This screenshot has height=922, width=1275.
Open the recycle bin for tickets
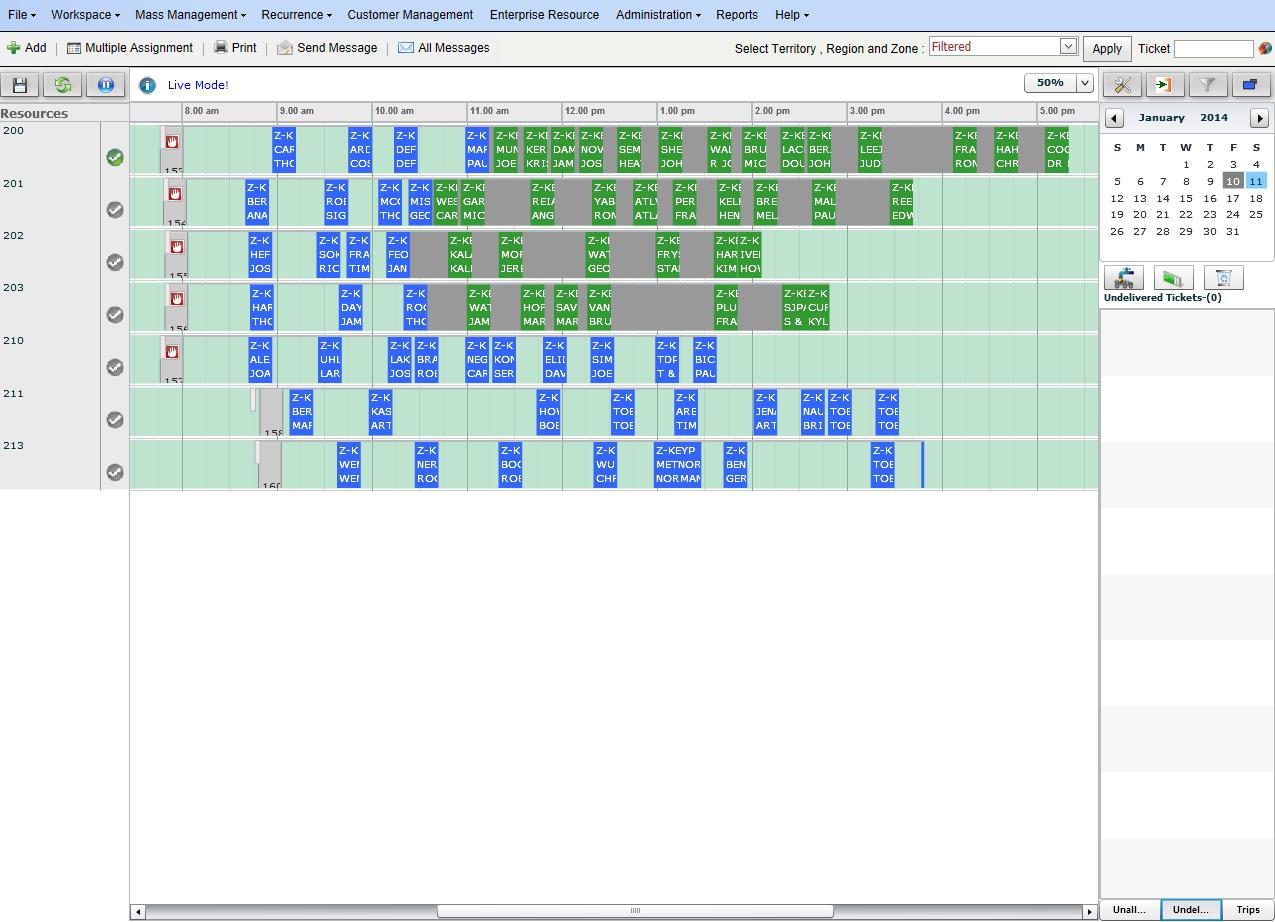tap(1223, 278)
